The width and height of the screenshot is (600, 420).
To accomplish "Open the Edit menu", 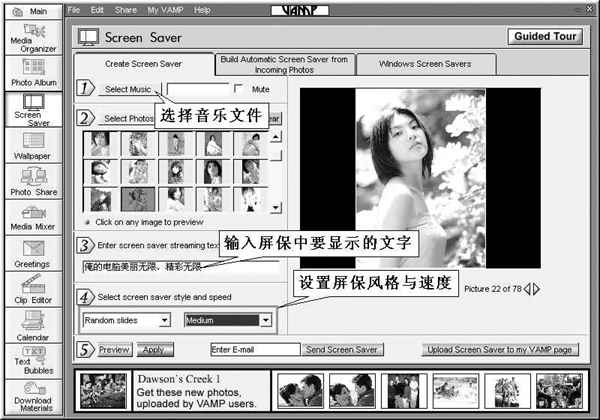I will click(97, 10).
